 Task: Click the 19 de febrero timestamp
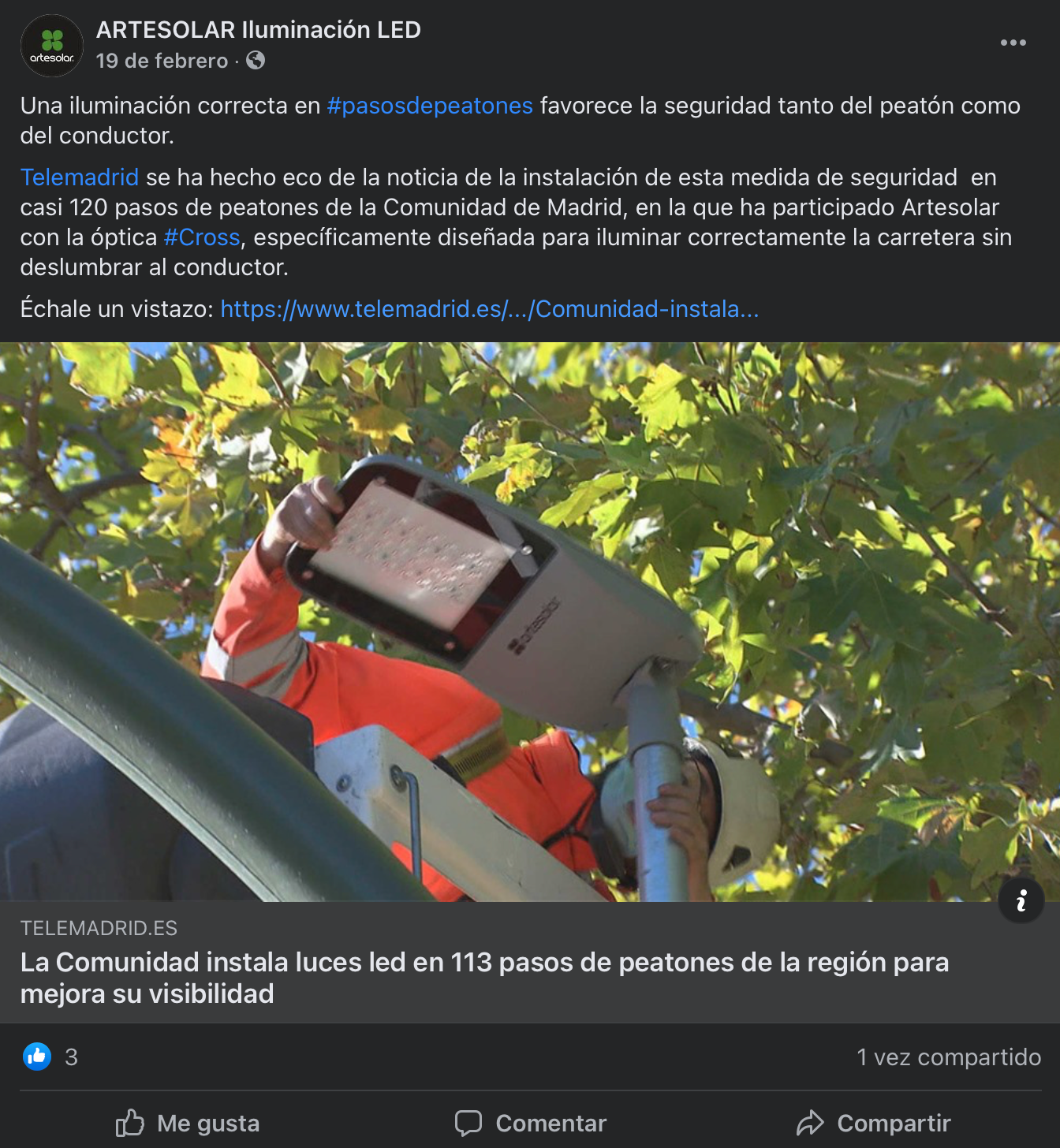(x=162, y=61)
